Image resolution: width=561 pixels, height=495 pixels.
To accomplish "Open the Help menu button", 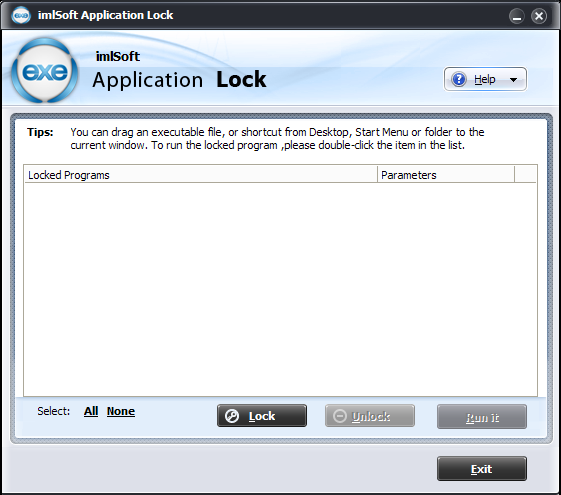I will (x=485, y=79).
